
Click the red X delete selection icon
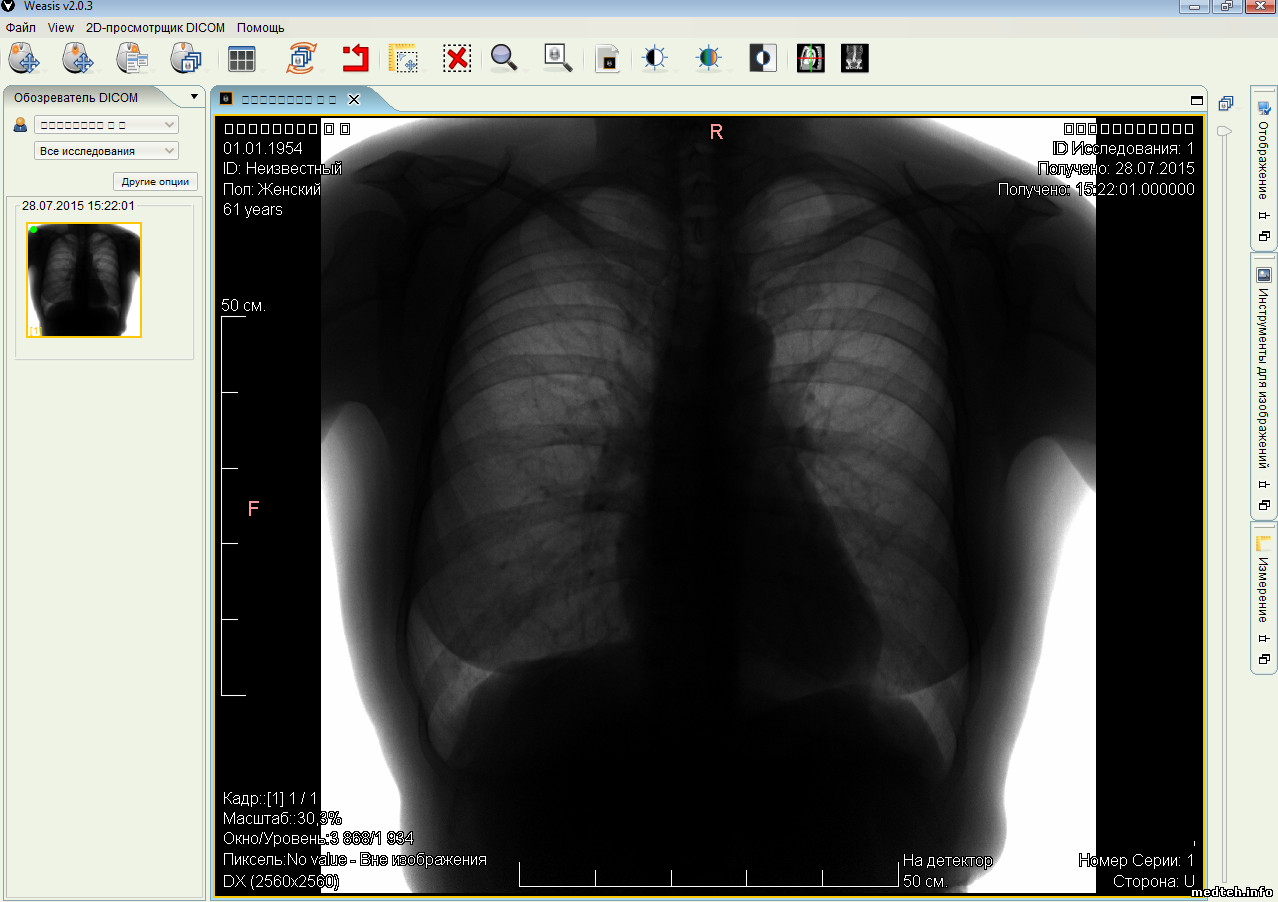[x=457, y=59]
